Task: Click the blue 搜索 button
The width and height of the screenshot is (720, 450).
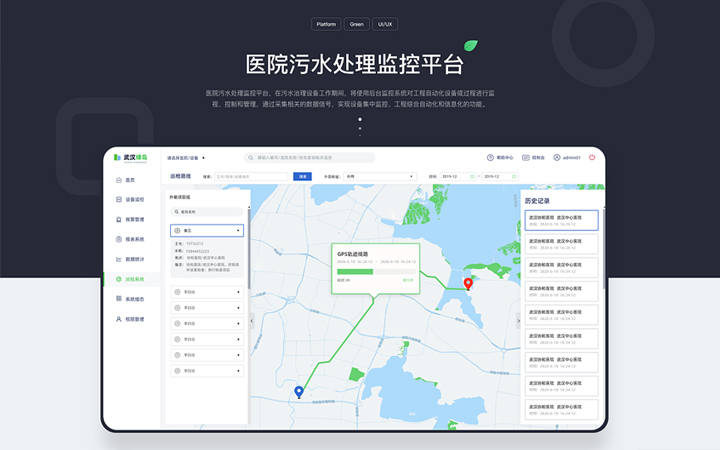Action: [x=302, y=177]
